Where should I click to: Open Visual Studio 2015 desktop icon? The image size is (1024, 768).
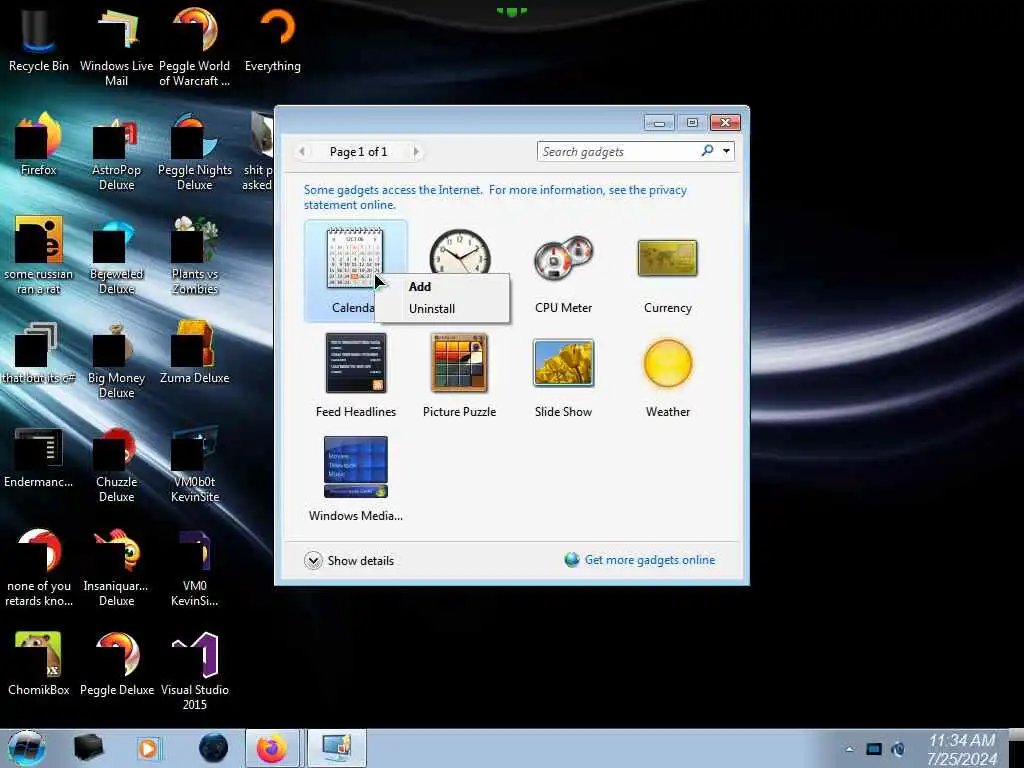(195, 671)
